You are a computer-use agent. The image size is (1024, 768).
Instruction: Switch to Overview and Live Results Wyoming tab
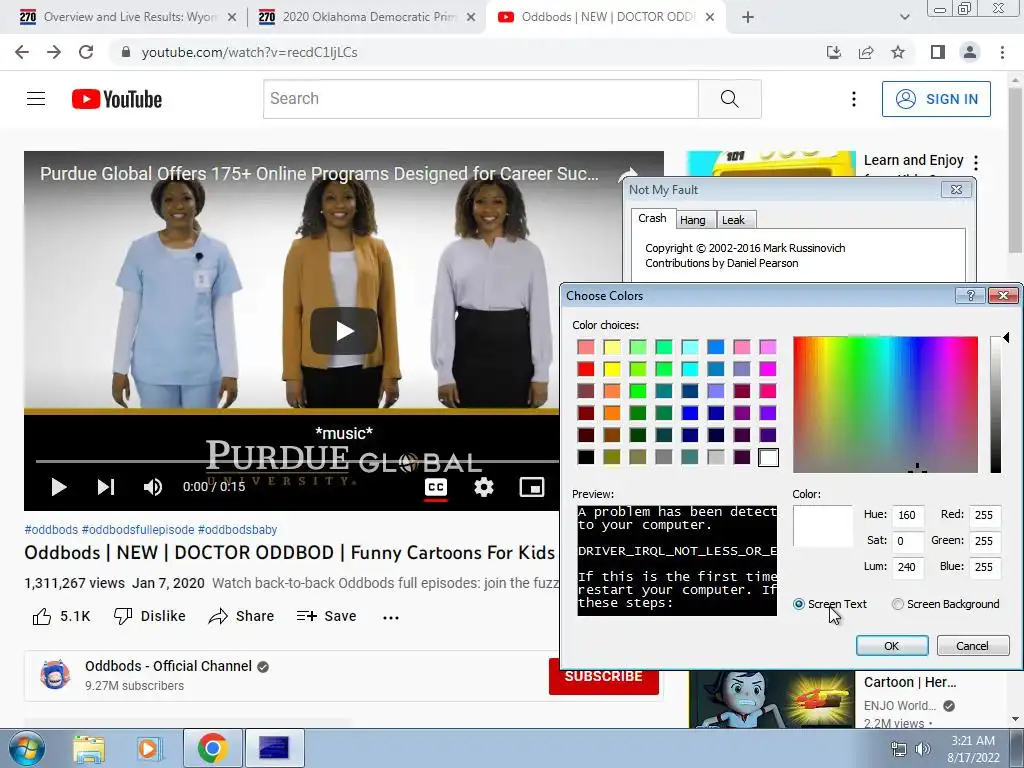click(x=128, y=17)
